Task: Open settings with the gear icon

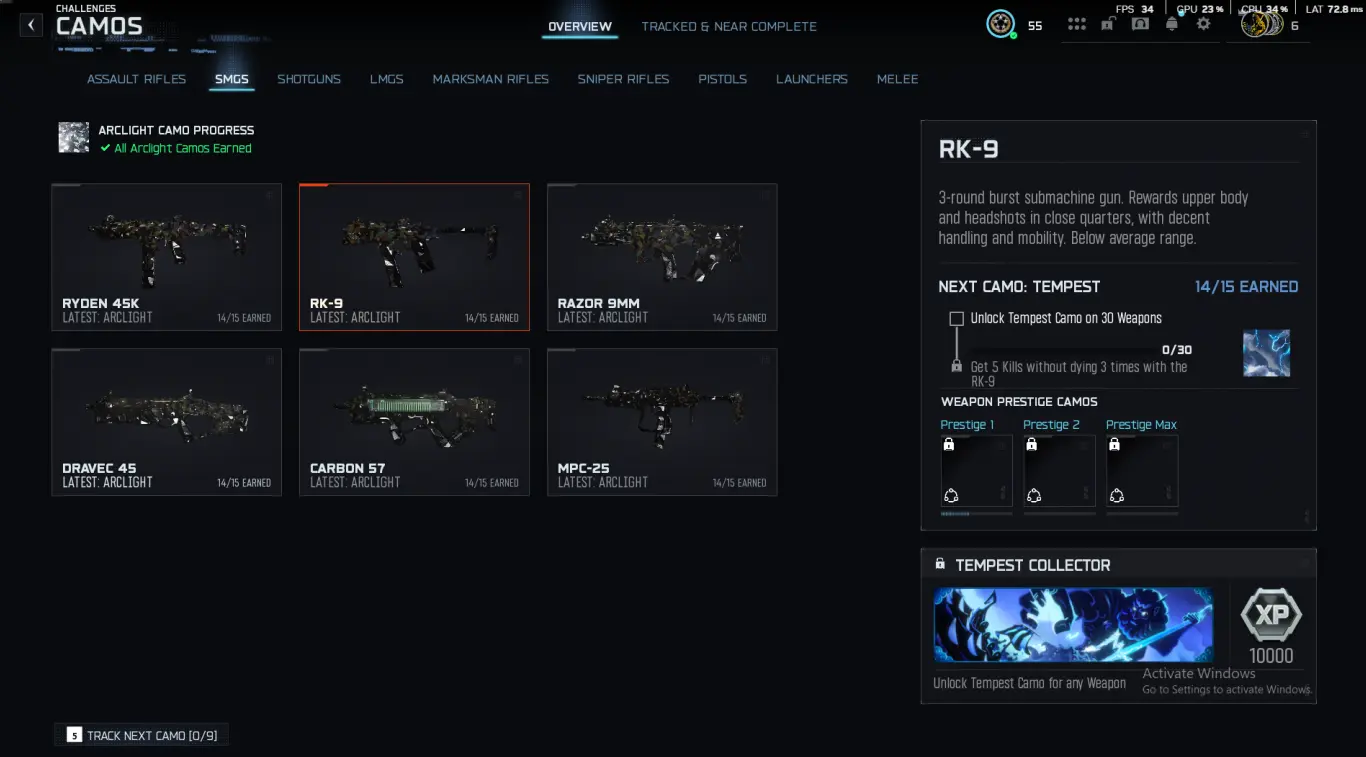Action: pyautogui.click(x=1203, y=24)
